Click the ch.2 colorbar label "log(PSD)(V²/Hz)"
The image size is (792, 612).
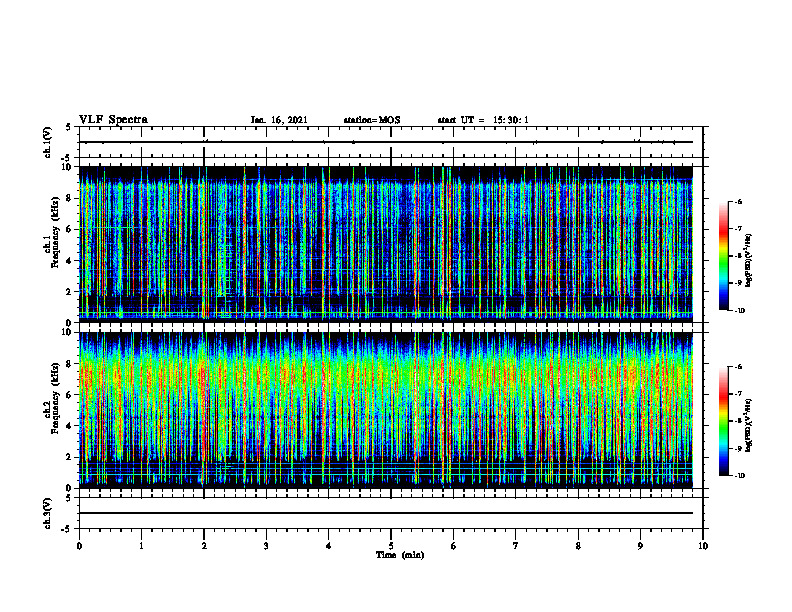(x=748, y=425)
